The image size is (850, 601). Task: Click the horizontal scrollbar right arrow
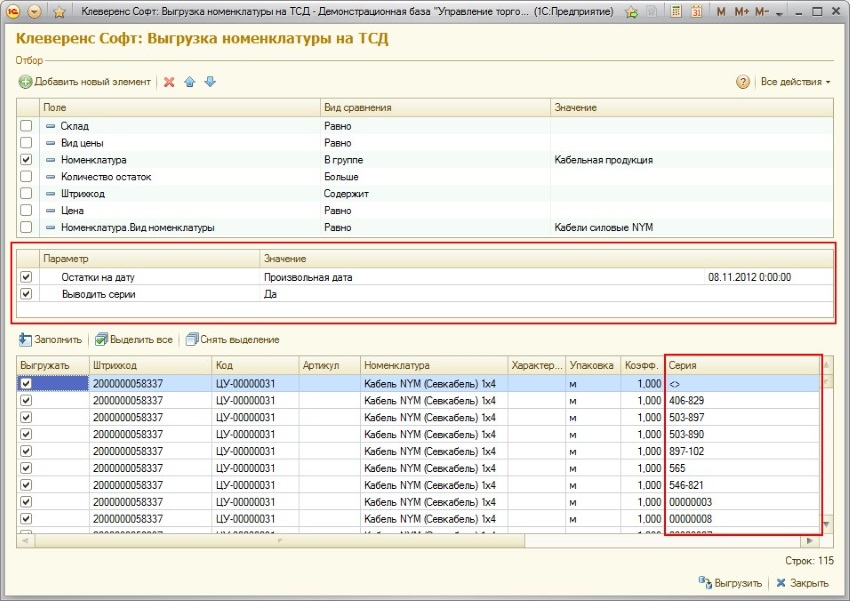pyautogui.click(x=810, y=541)
